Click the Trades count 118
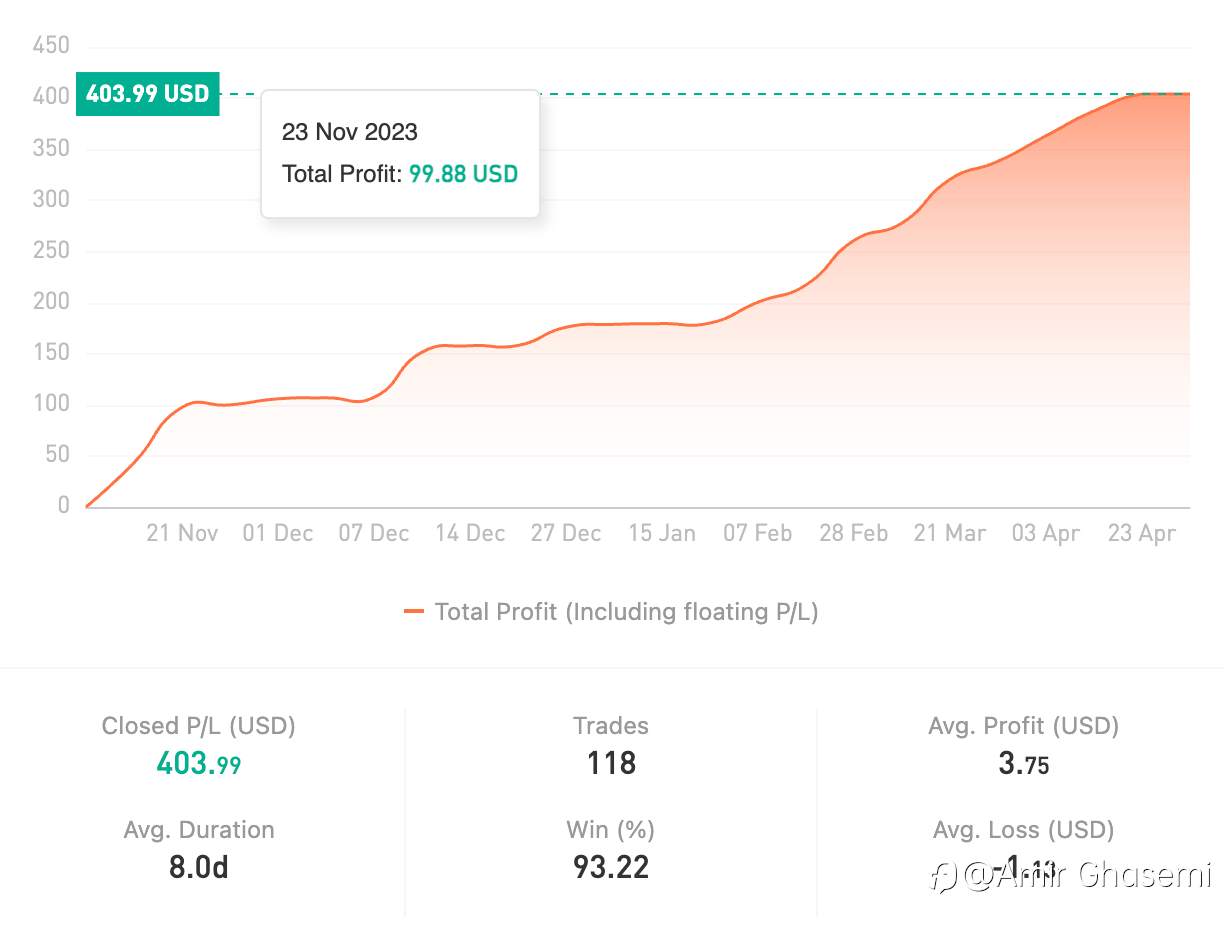Image resolution: width=1224 pixels, height=926 pixels. 611,764
